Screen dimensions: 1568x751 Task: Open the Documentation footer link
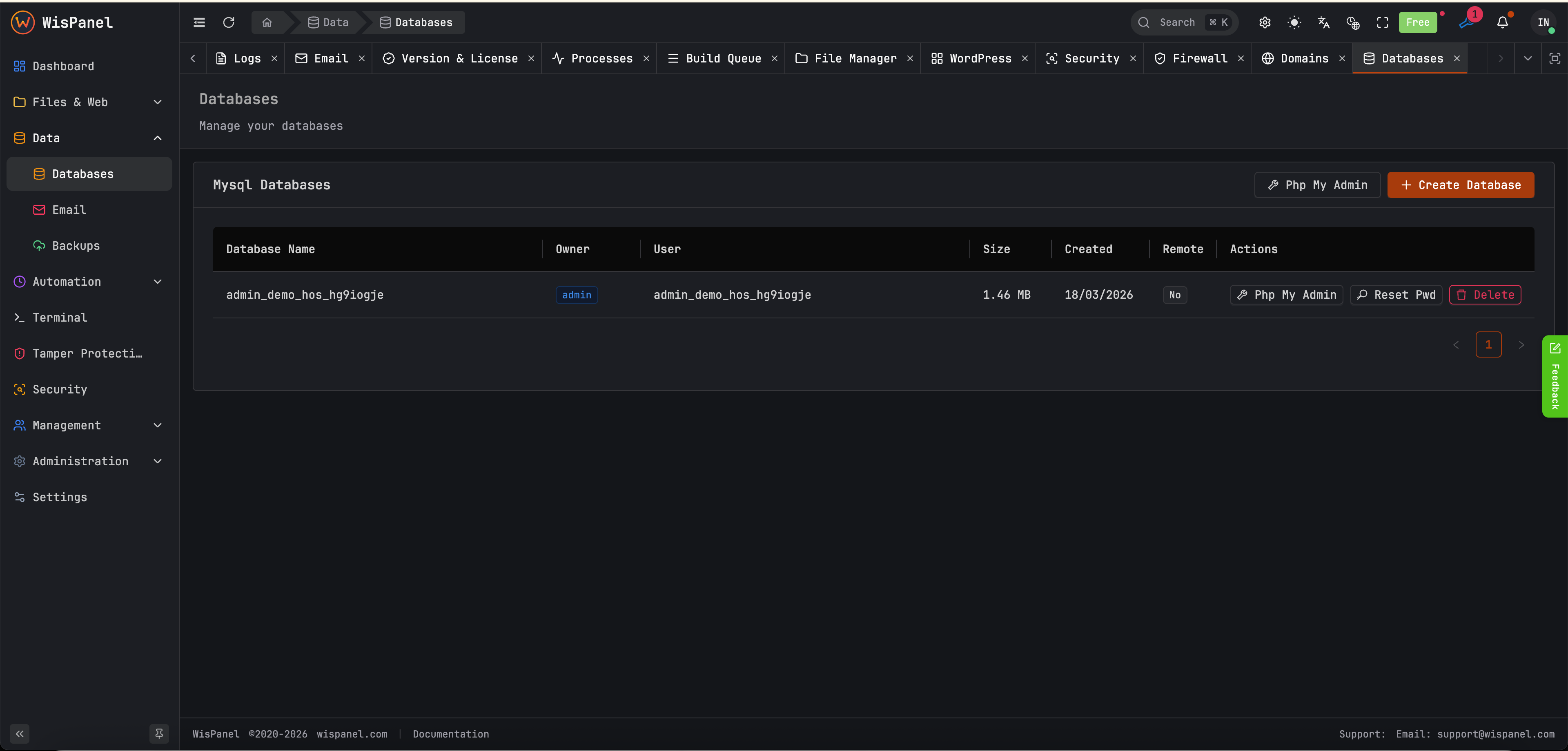[450, 734]
